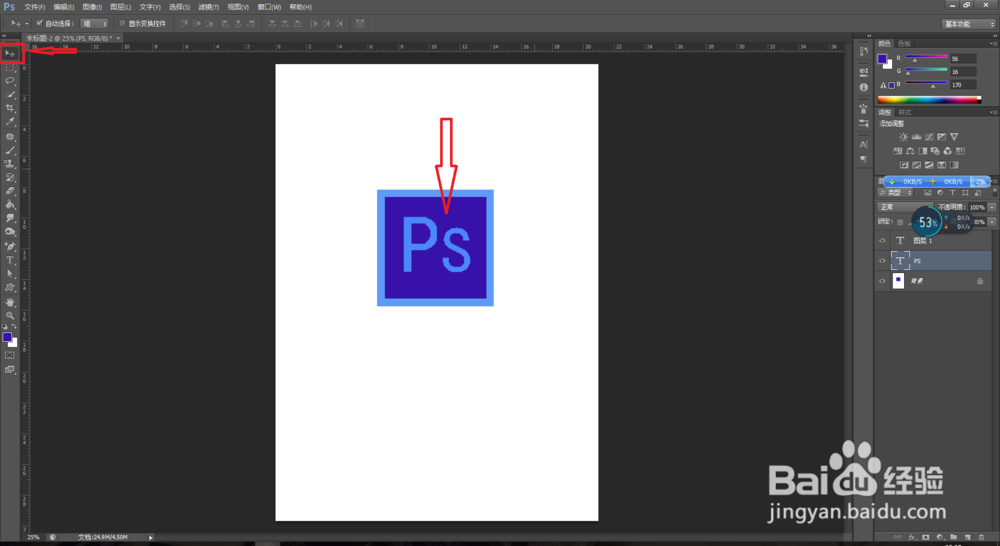The width and height of the screenshot is (1000, 546).
Task: Open the 图像(I) menu
Action: [92, 7]
